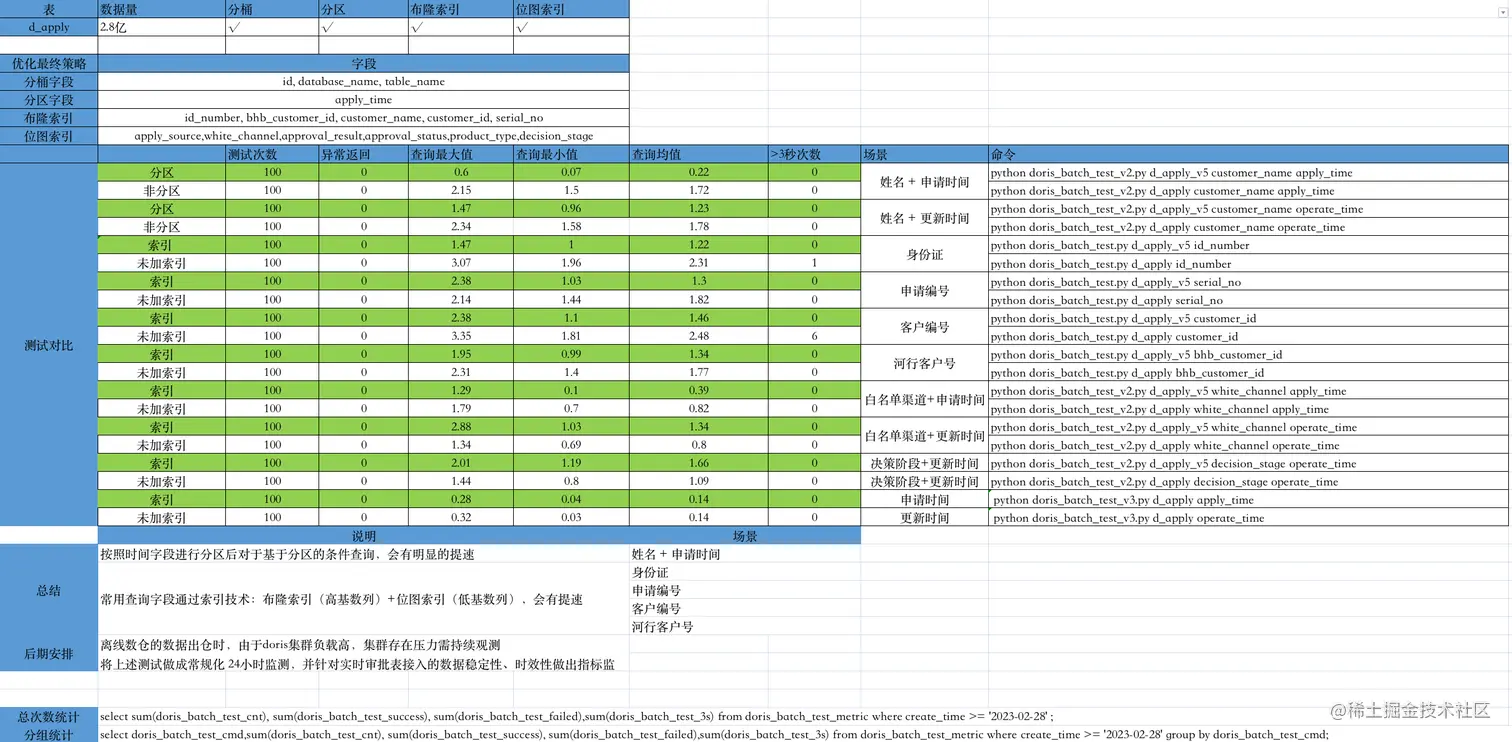Select the 0.22 average query value
This screenshot has width=1512, height=742.
point(699,172)
